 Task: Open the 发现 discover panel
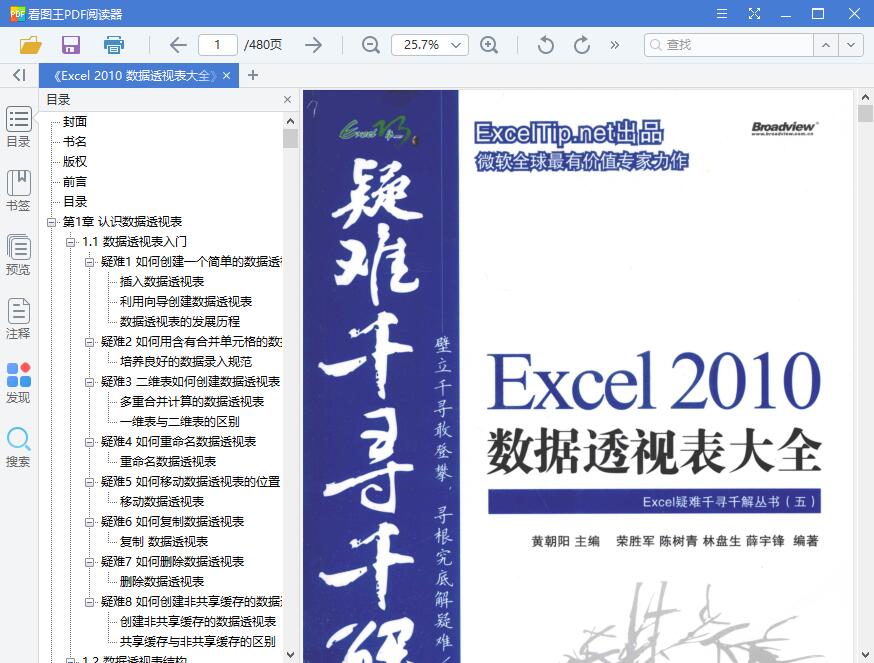pyautogui.click(x=18, y=383)
